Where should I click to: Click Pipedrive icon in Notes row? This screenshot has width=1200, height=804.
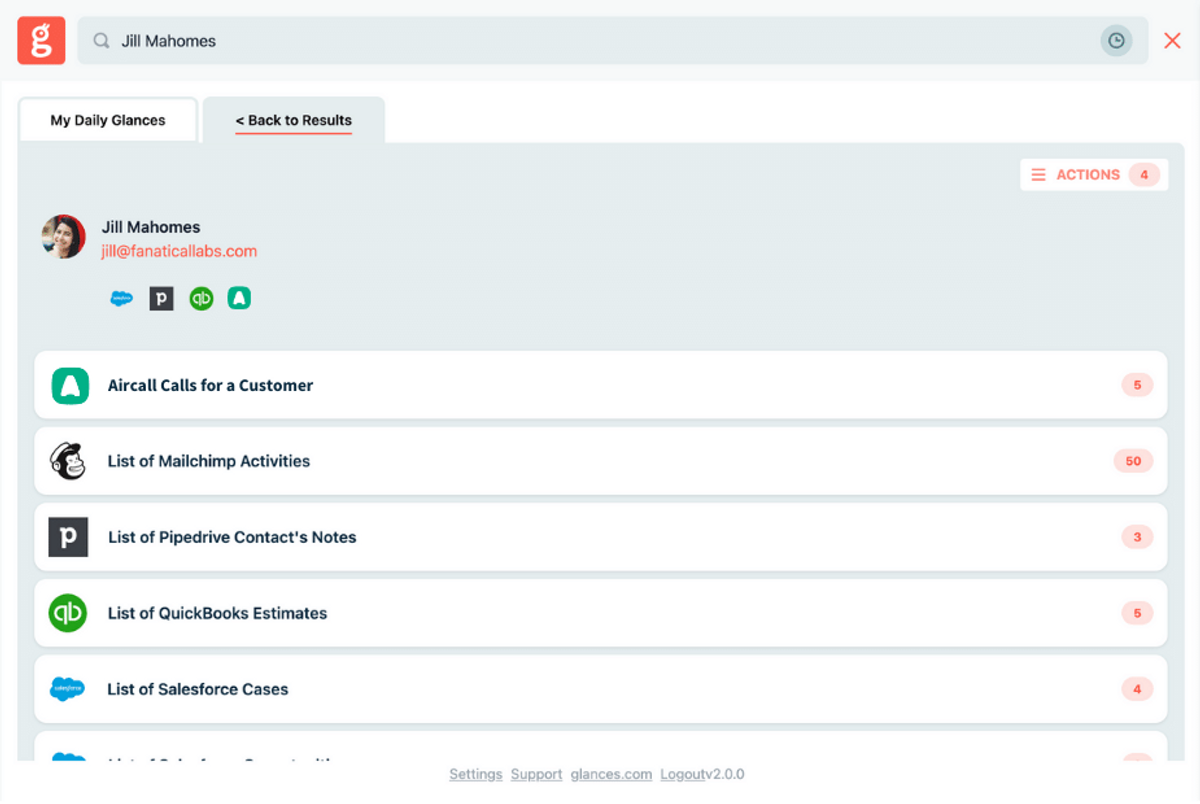(68, 537)
